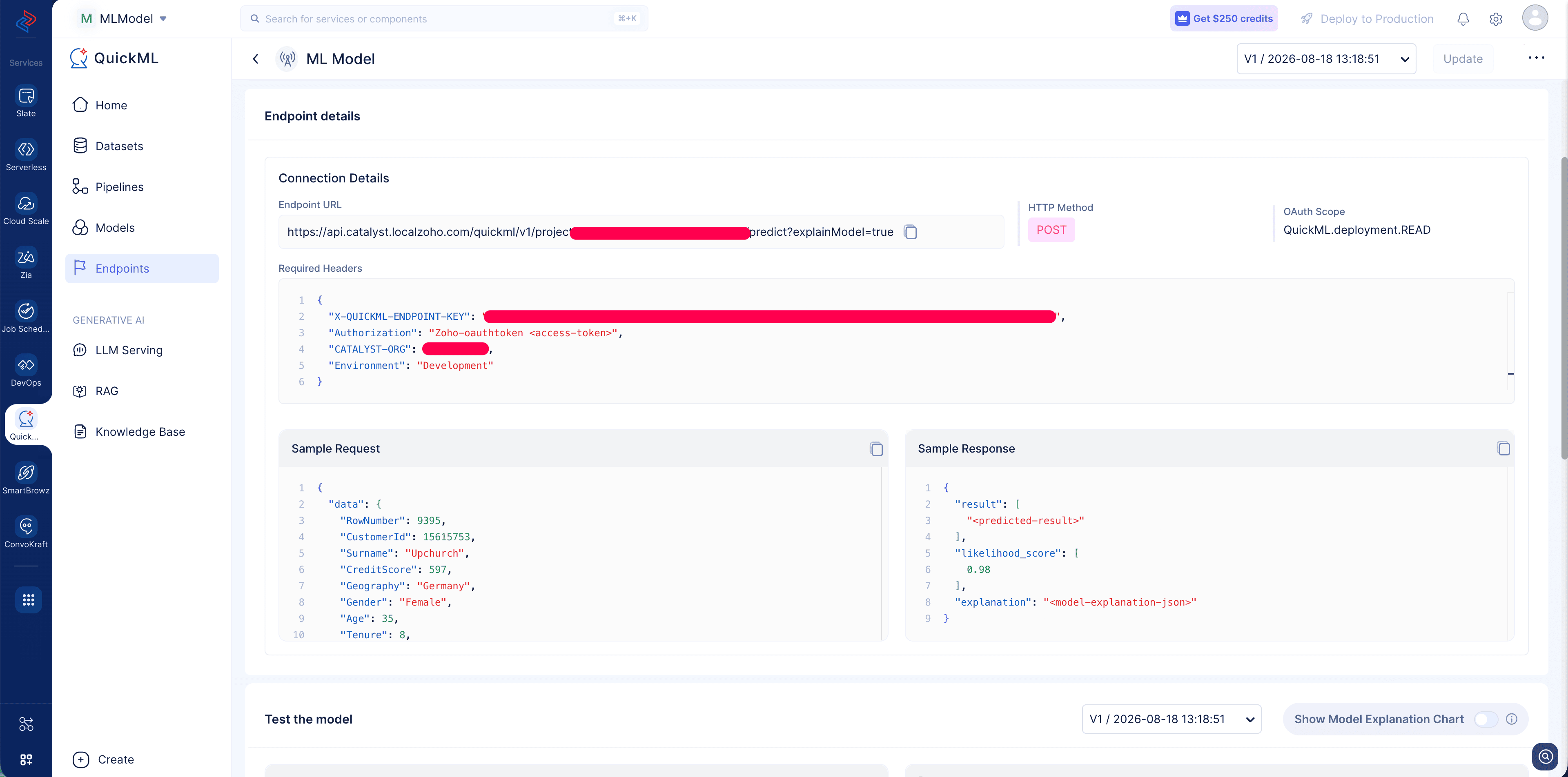Click Get $250 credits button

(x=1223, y=19)
